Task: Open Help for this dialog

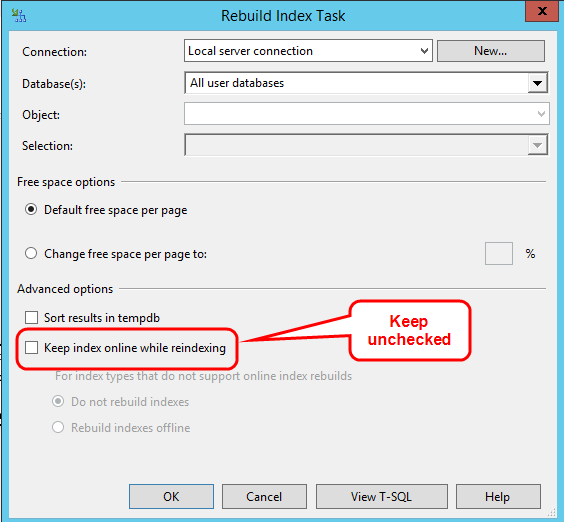Action: [498, 496]
